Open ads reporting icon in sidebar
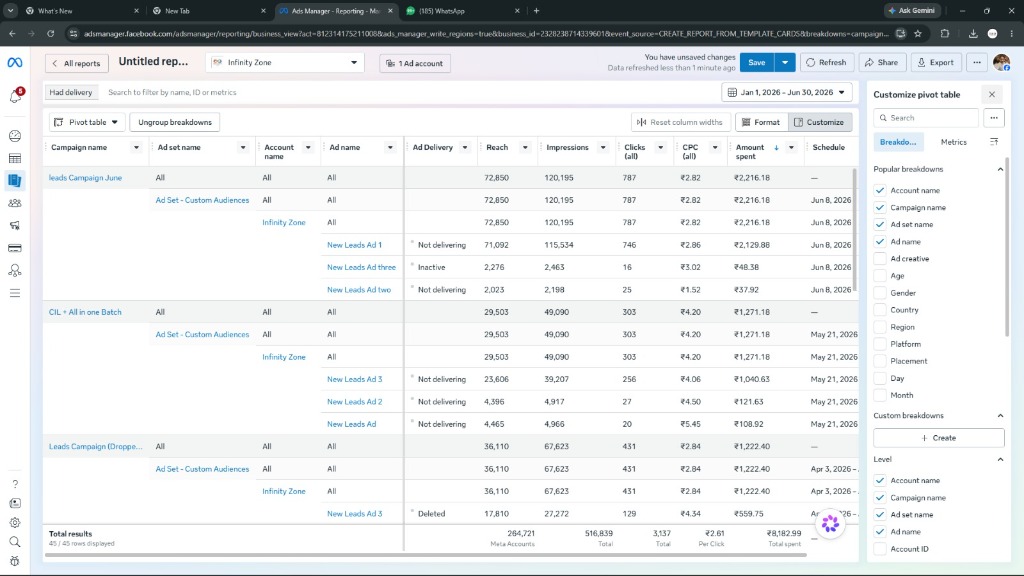 (x=15, y=180)
